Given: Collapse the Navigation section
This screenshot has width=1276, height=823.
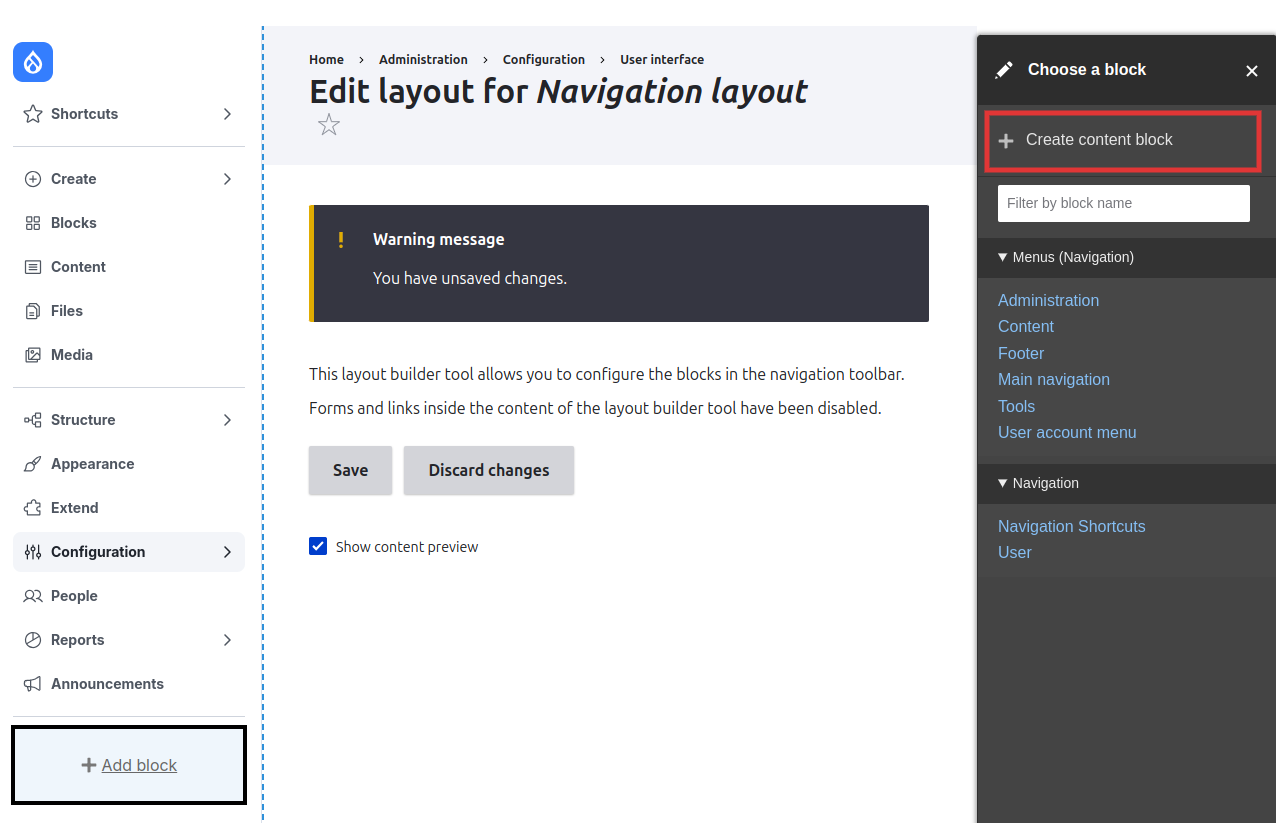Looking at the screenshot, I should tap(1002, 483).
